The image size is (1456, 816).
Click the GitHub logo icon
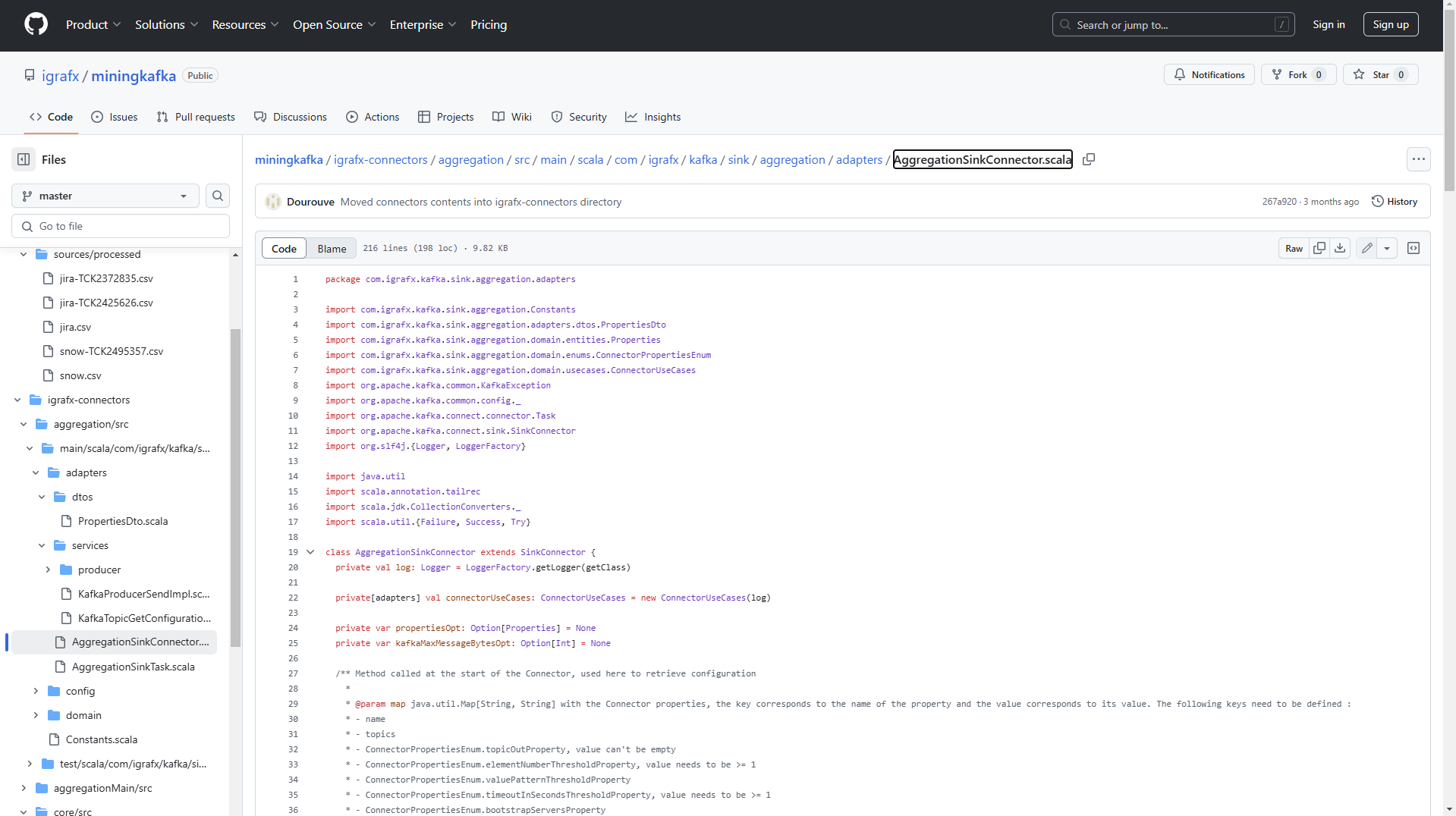(36, 24)
